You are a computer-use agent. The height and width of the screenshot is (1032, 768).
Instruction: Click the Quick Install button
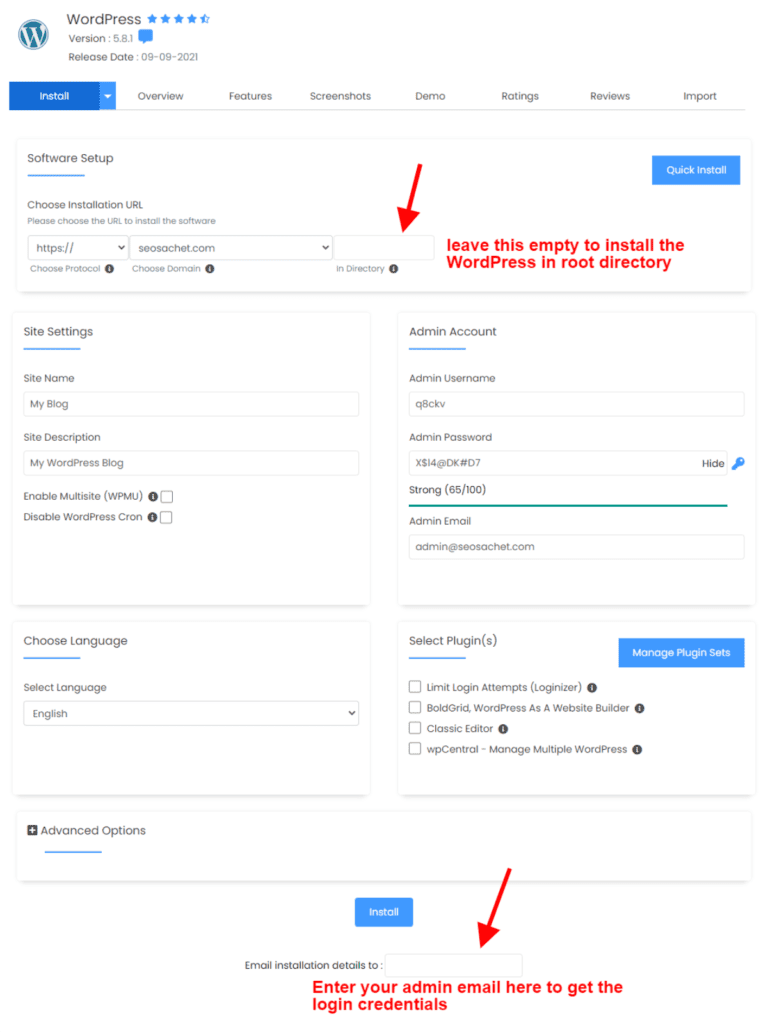point(696,170)
